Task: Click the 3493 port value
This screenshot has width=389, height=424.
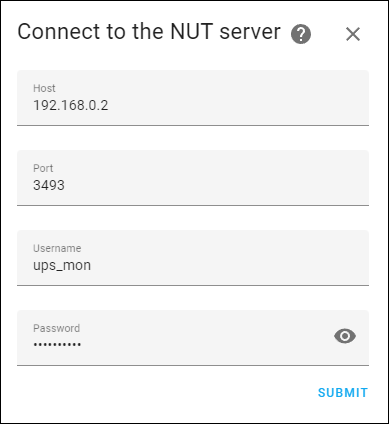Action: pos(49,185)
